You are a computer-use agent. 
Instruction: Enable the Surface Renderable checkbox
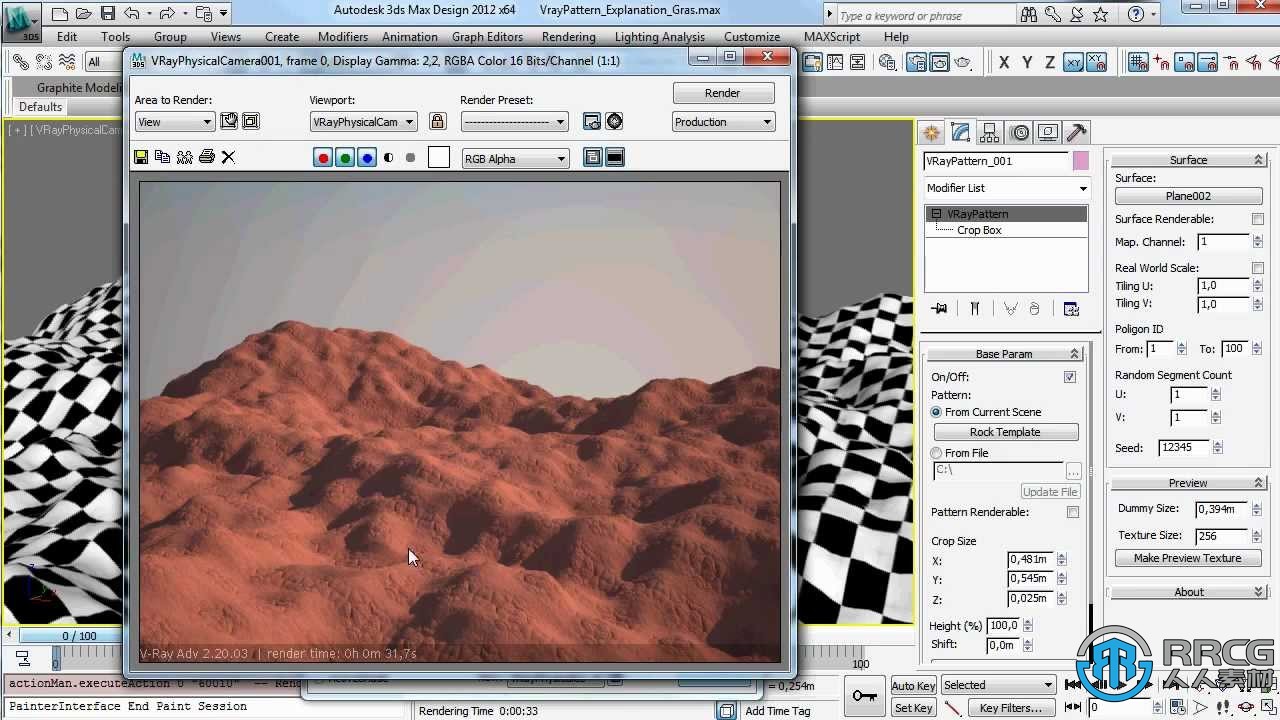[1258, 219]
